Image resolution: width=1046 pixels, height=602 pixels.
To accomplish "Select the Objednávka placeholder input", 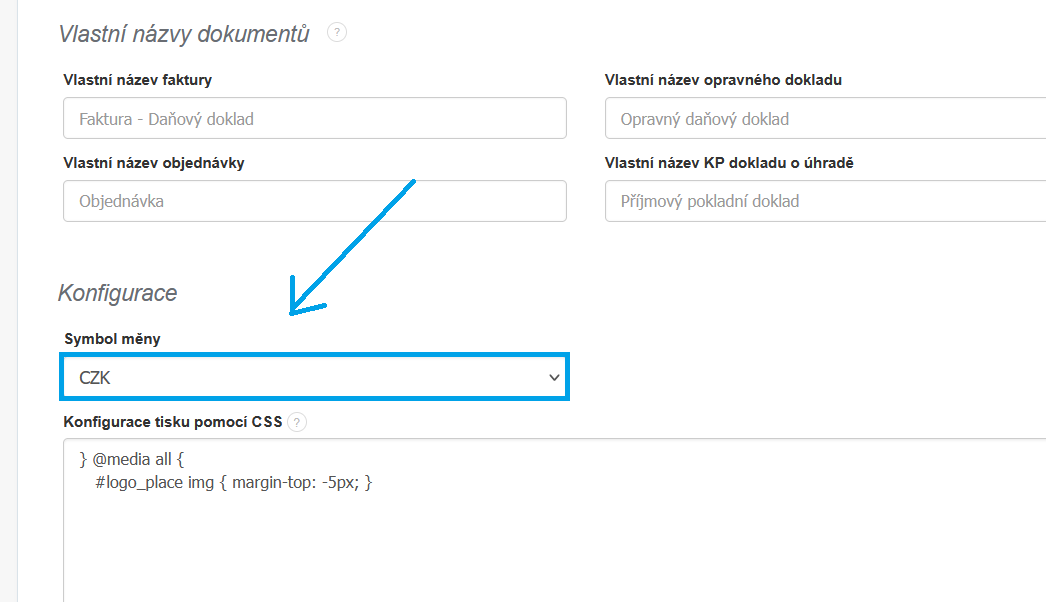I will tap(315, 201).
